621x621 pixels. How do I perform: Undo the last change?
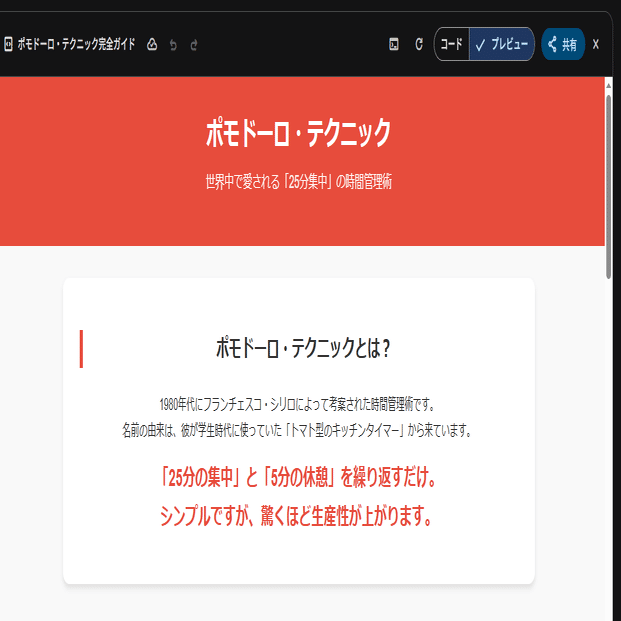coord(173,45)
